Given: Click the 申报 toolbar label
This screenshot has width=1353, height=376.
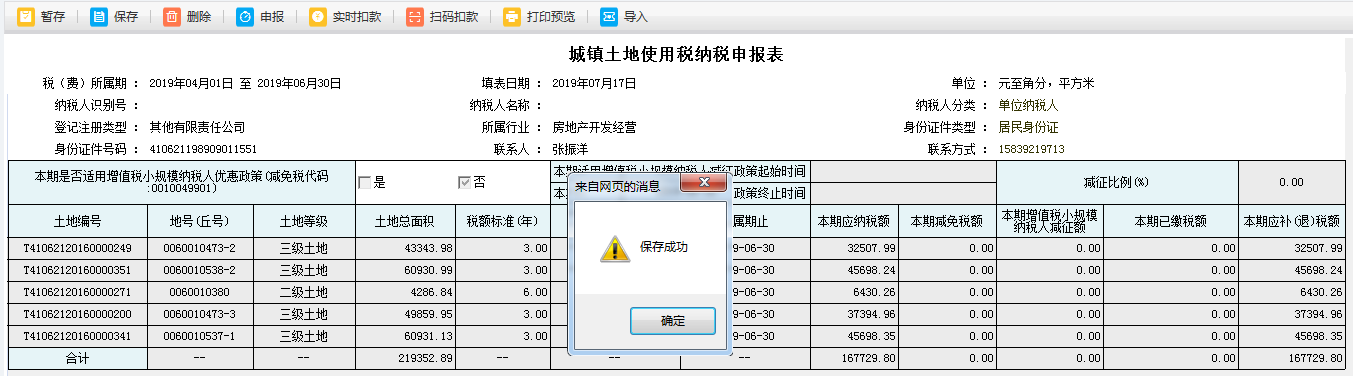Looking at the screenshot, I should click(x=272, y=17).
